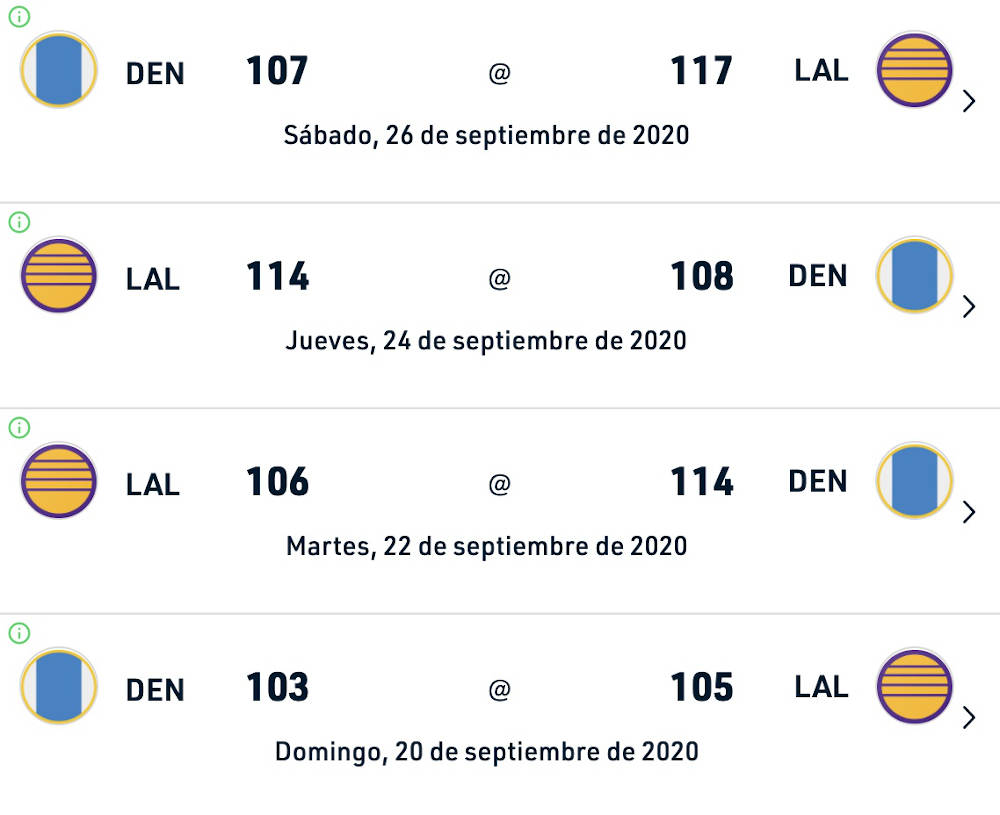Viewport: 1000px width, 815px height.
Task: Open the date Domingo, 20 de septiembre de 2020
Action: pos(487,752)
